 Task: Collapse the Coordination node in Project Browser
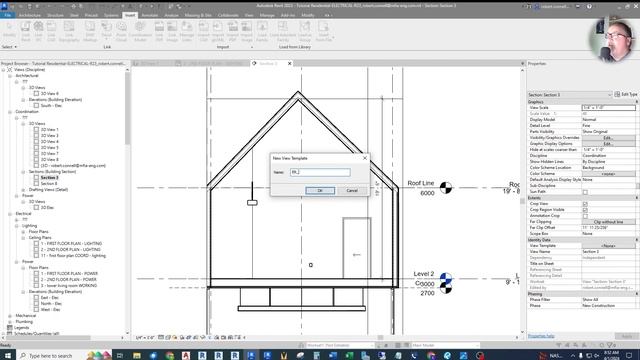(x=10, y=112)
